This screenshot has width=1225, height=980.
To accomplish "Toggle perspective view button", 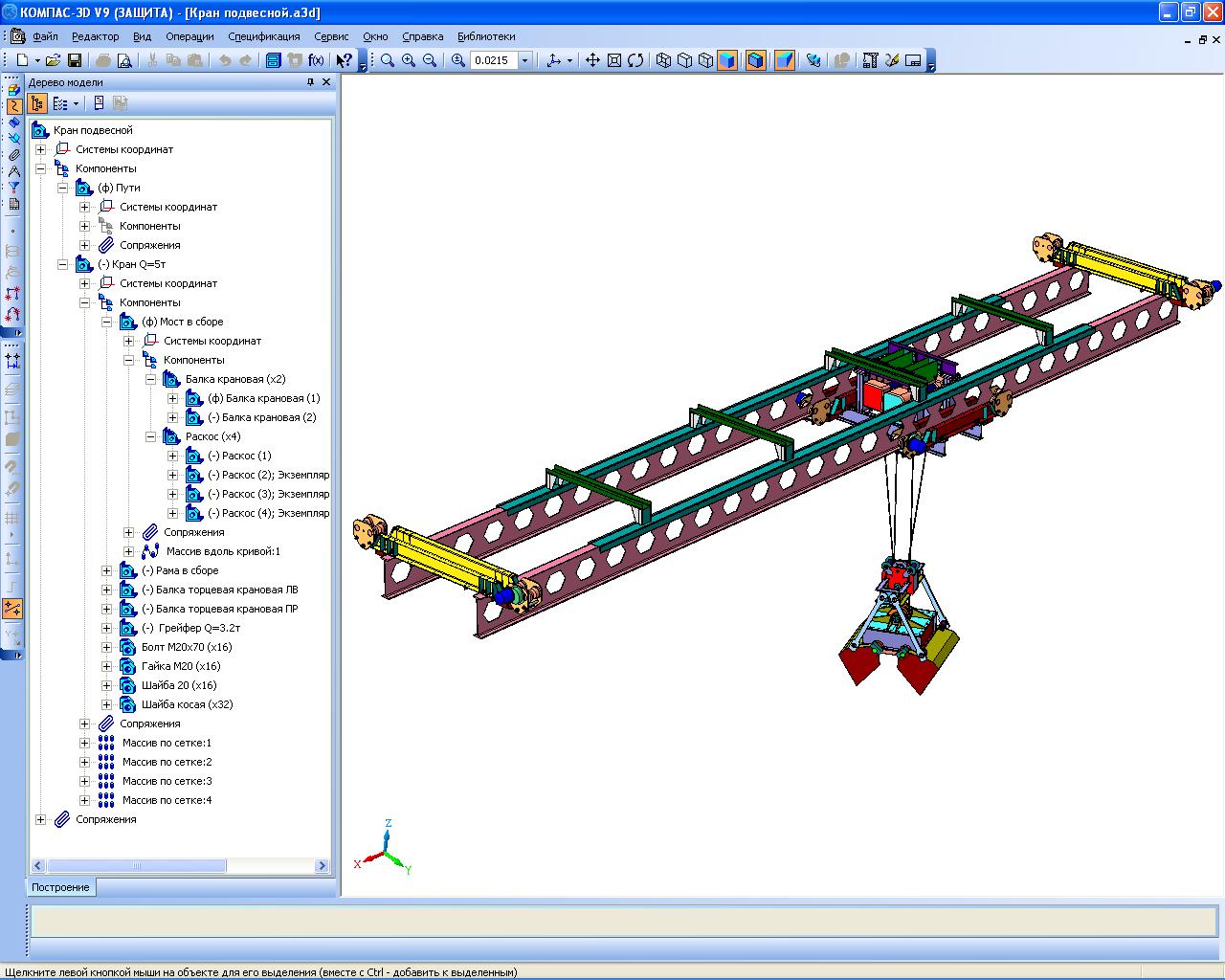I will pyautogui.click(x=785, y=60).
